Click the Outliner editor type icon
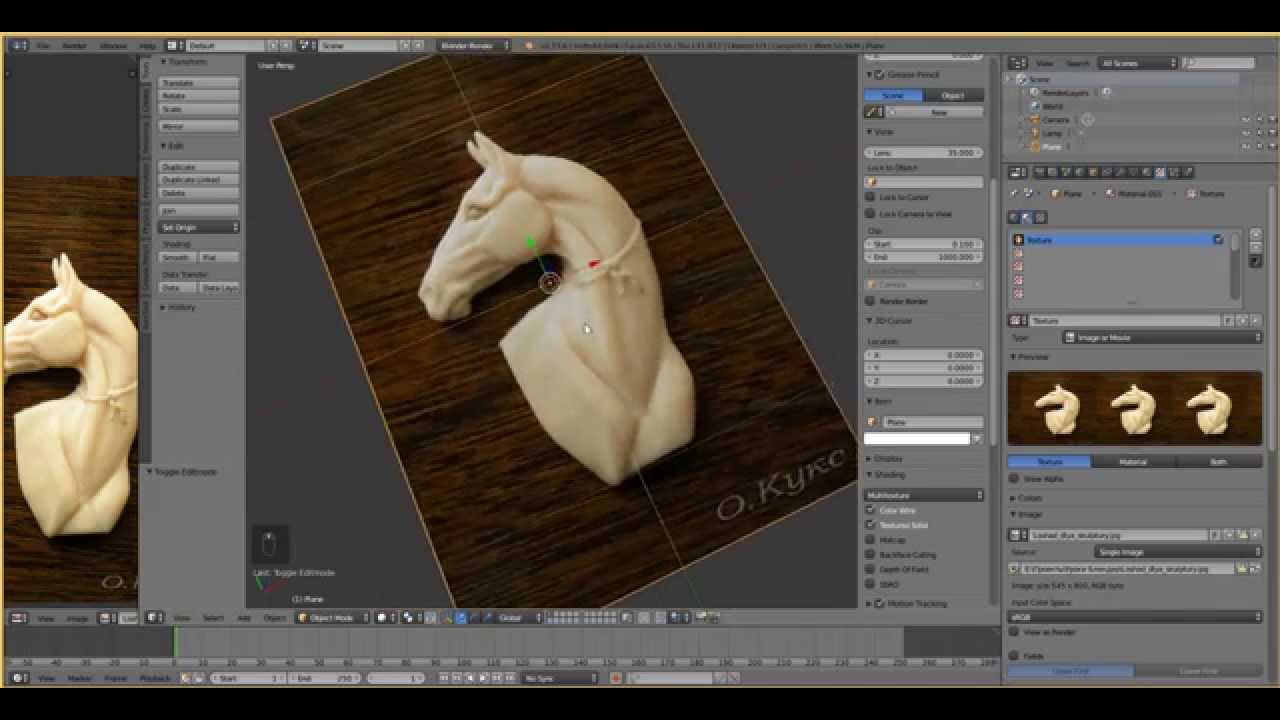1280x720 pixels. [x=1017, y=63]
